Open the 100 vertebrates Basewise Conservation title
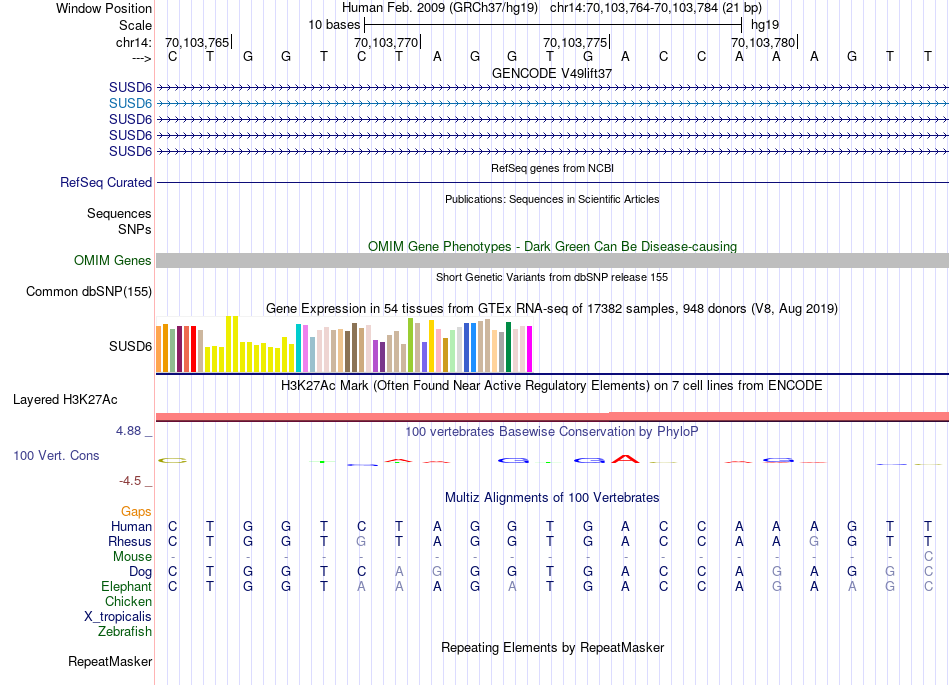Viewport: 950px width, 685px height. coord(552,432)
